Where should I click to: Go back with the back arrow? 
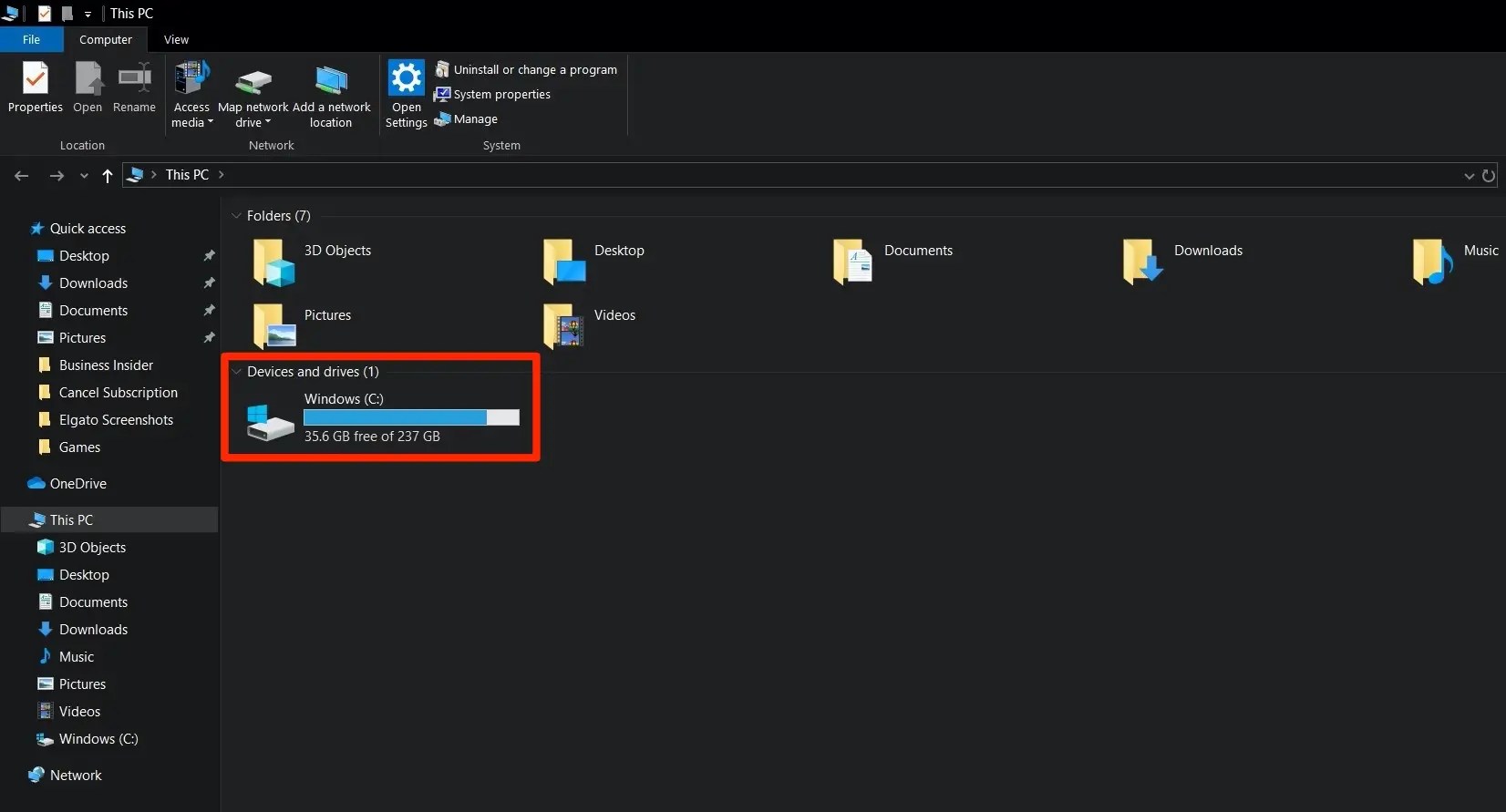22,175
